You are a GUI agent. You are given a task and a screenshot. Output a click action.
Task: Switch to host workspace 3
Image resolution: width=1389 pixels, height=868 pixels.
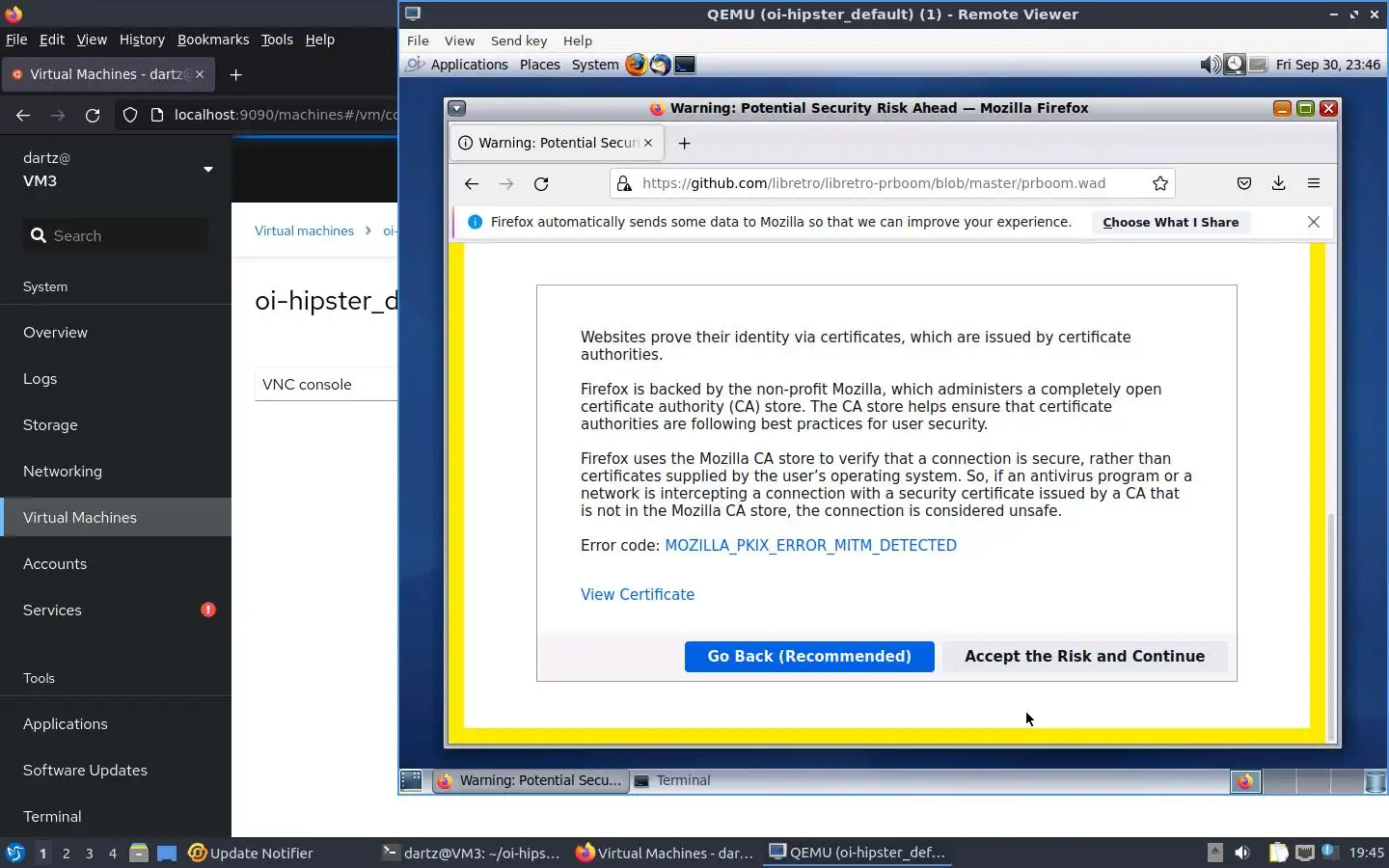[x=90, y=853]
